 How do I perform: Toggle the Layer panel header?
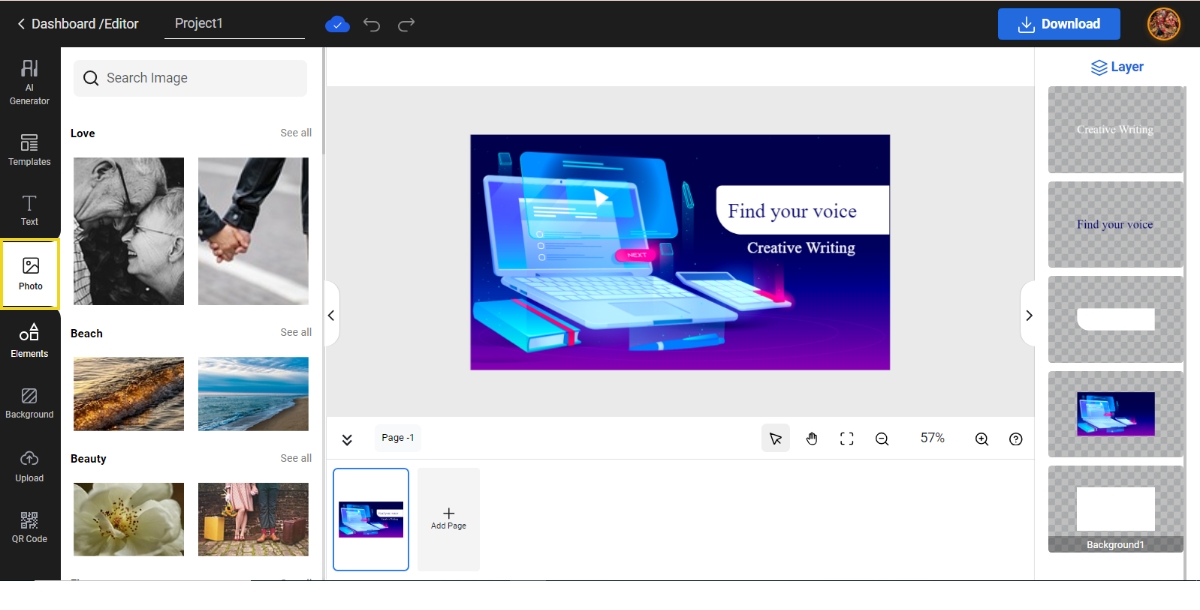click(1117, 66)
